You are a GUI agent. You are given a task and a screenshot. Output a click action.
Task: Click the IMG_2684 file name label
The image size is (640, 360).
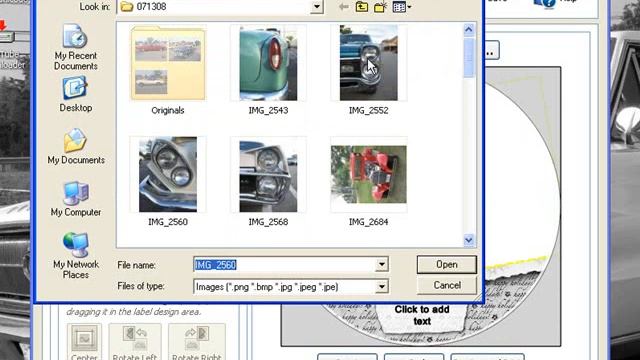(369, 222)
